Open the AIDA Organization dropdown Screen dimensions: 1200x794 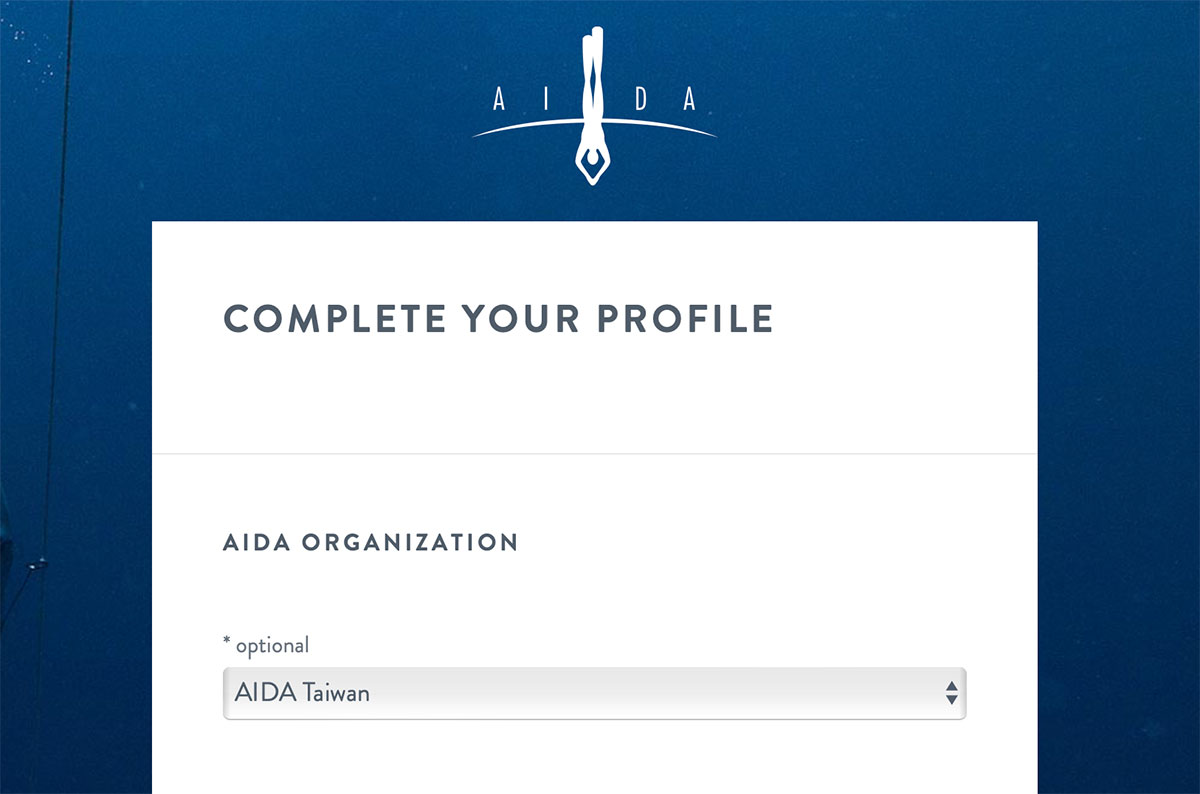(x=594, y=693)
